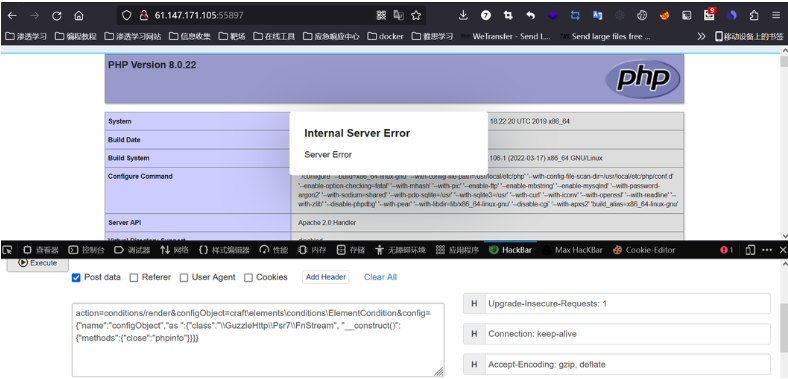Image resolution: width=788 pixels, height=379 pixels.
Task: Switch to the 查看器 inspector tab
Action: point(41,250)
